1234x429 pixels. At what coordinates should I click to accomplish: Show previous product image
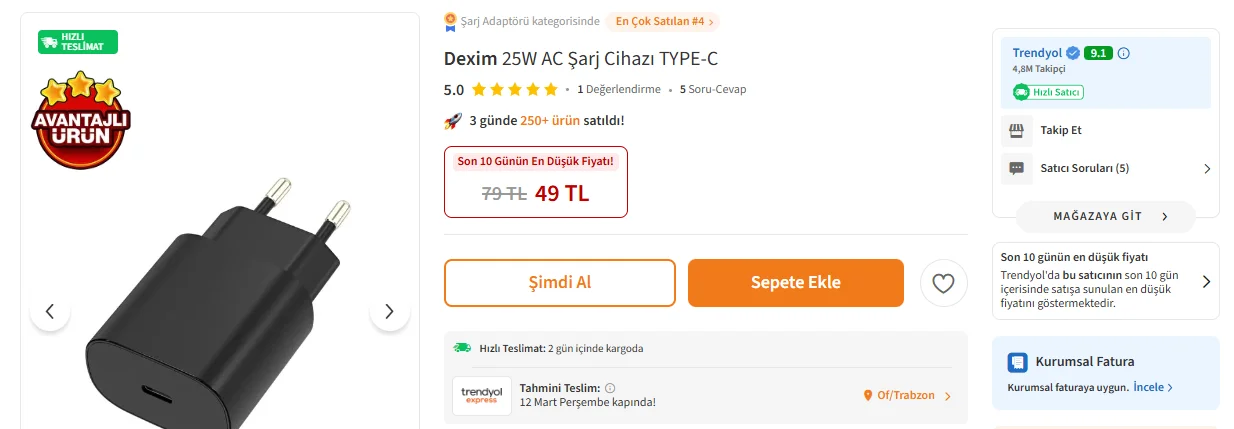(x=50, y=311)
